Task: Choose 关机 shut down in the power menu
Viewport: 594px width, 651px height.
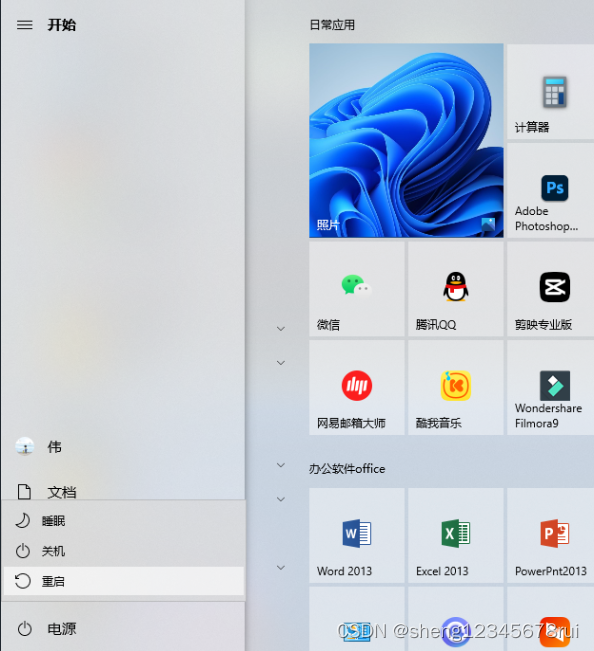Action: click(x=123, y=551)
